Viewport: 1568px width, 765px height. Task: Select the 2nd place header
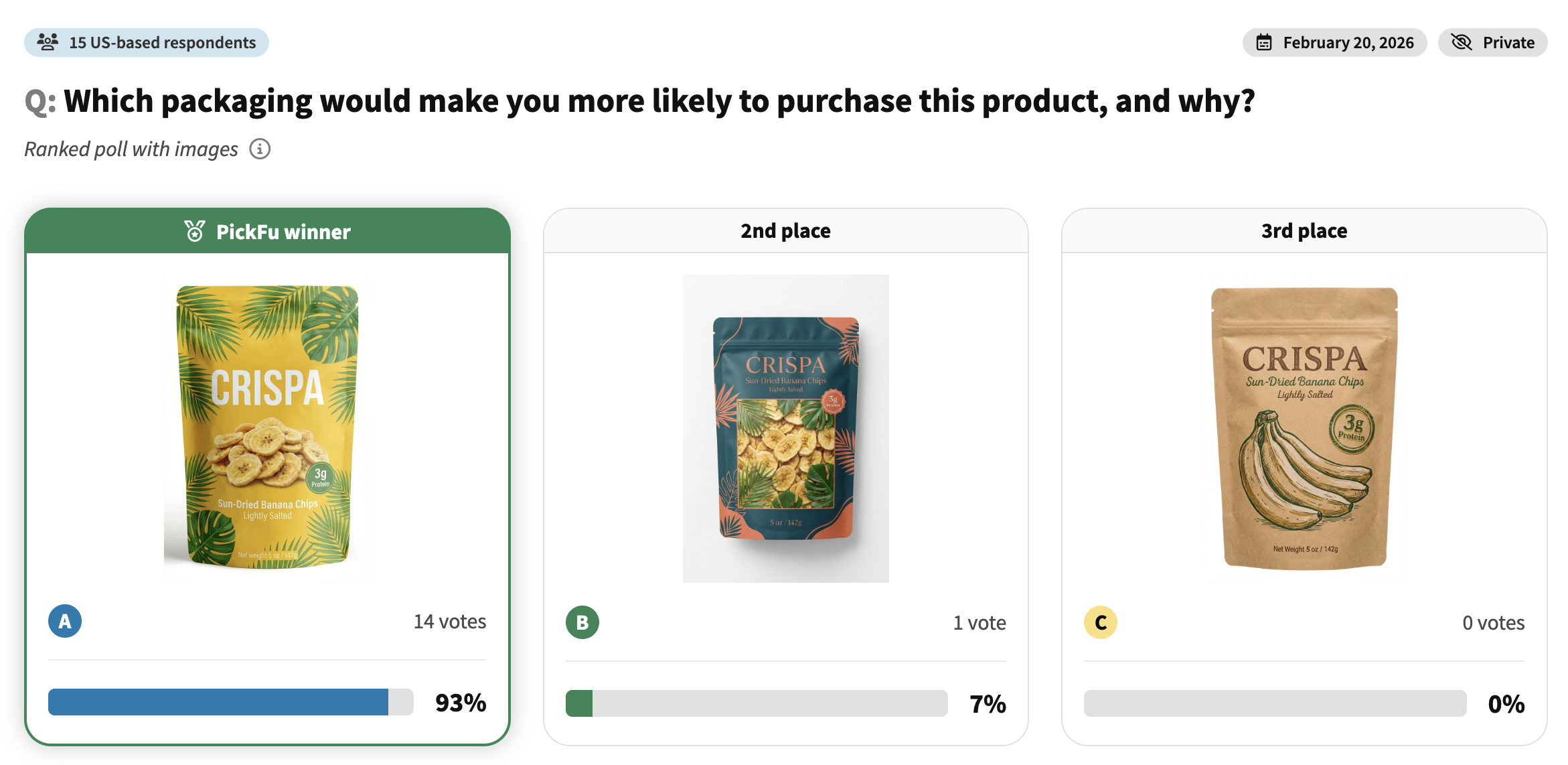(x=785, y=231)
